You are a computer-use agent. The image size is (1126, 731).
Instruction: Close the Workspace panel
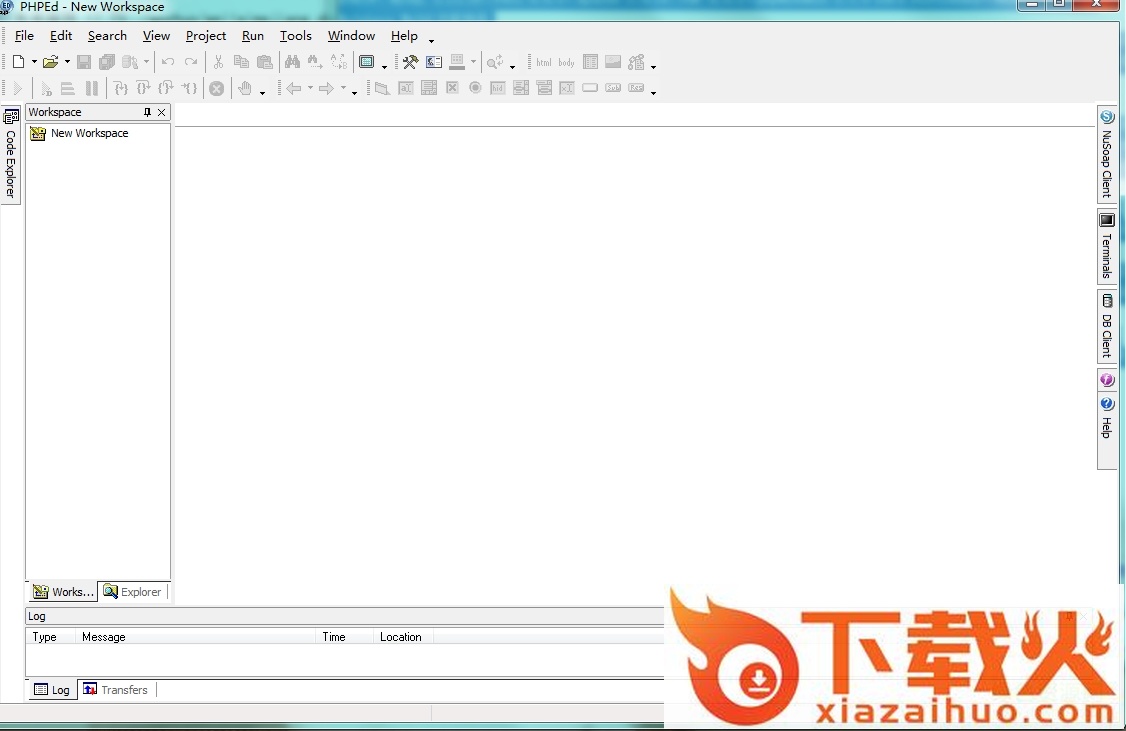[162, 112]
